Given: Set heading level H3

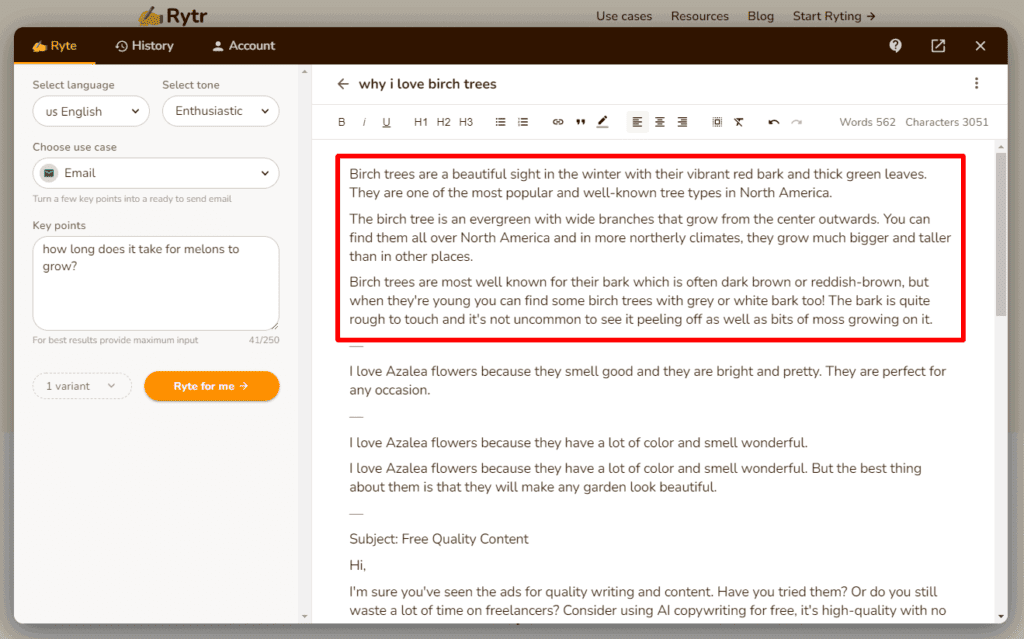Looking at the screenshot, I should tap(466, 122).
